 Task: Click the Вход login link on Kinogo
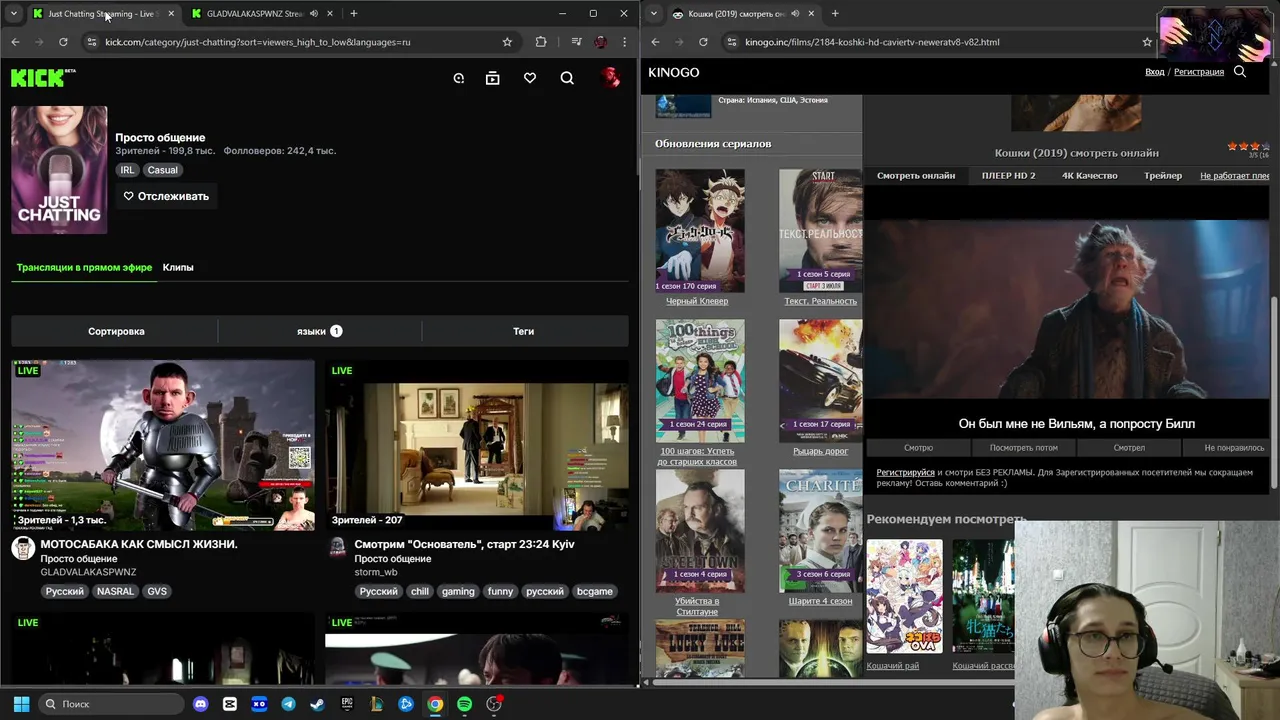(1155, 72)
